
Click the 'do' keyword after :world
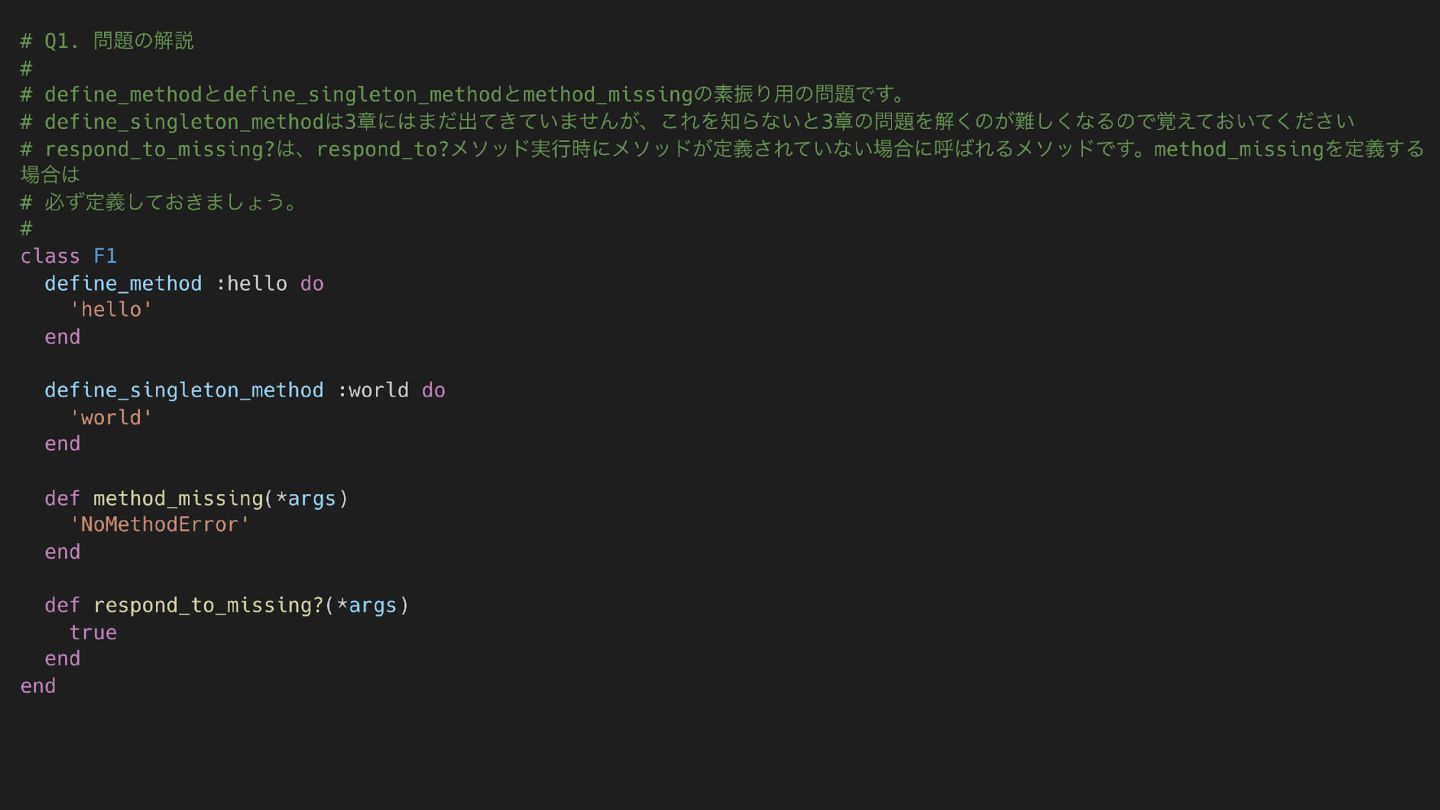pos(433,390)
